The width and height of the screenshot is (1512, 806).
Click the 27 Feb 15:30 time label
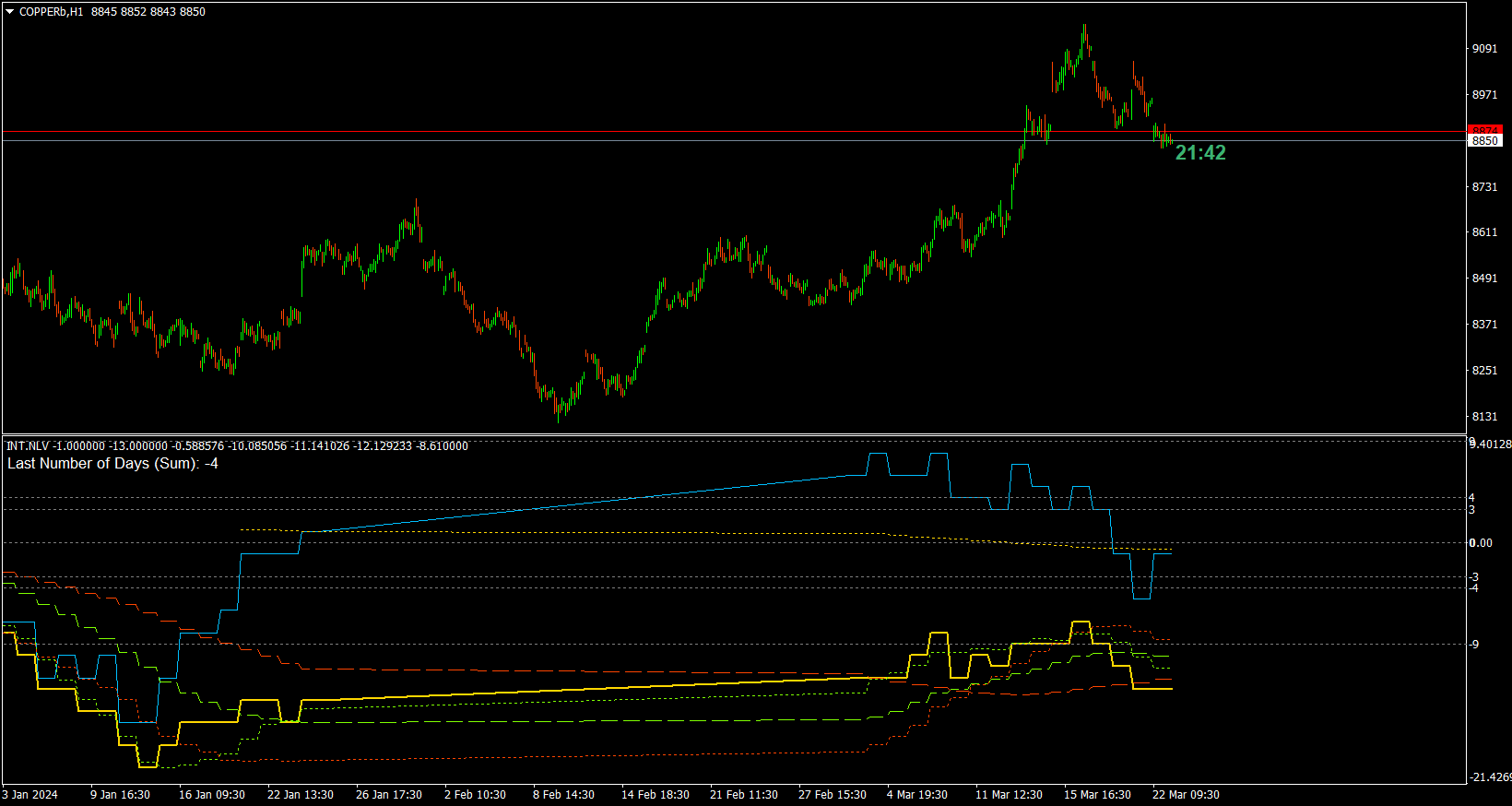(833, 795)
